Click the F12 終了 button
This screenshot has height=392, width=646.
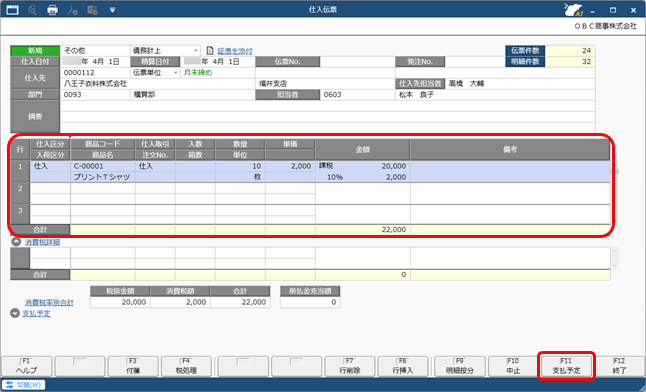click(x=619, y=366)
